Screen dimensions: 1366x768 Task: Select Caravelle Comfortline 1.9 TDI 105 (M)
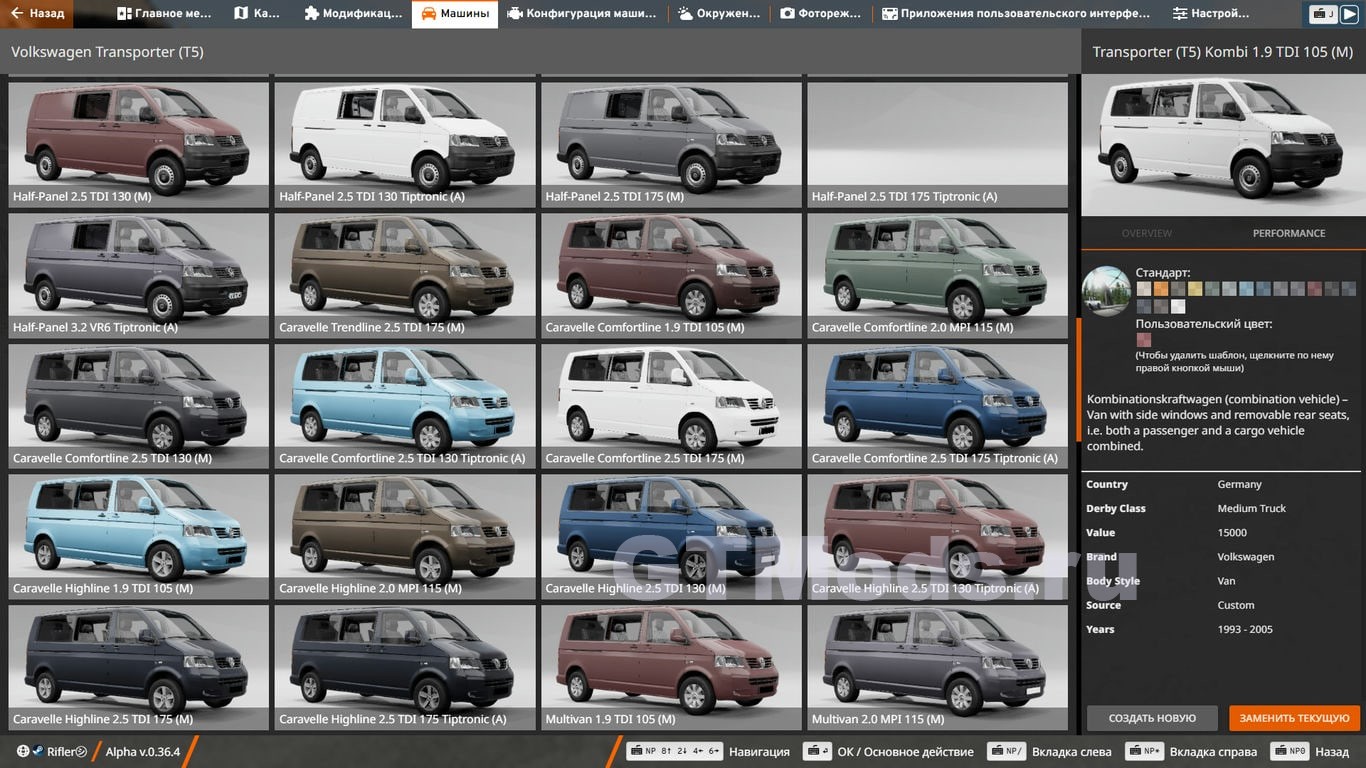point(671,275)
